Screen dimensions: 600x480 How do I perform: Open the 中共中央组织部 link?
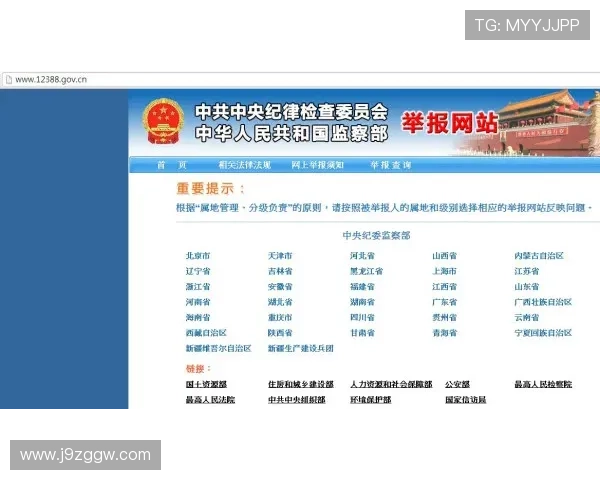point(297,400)
